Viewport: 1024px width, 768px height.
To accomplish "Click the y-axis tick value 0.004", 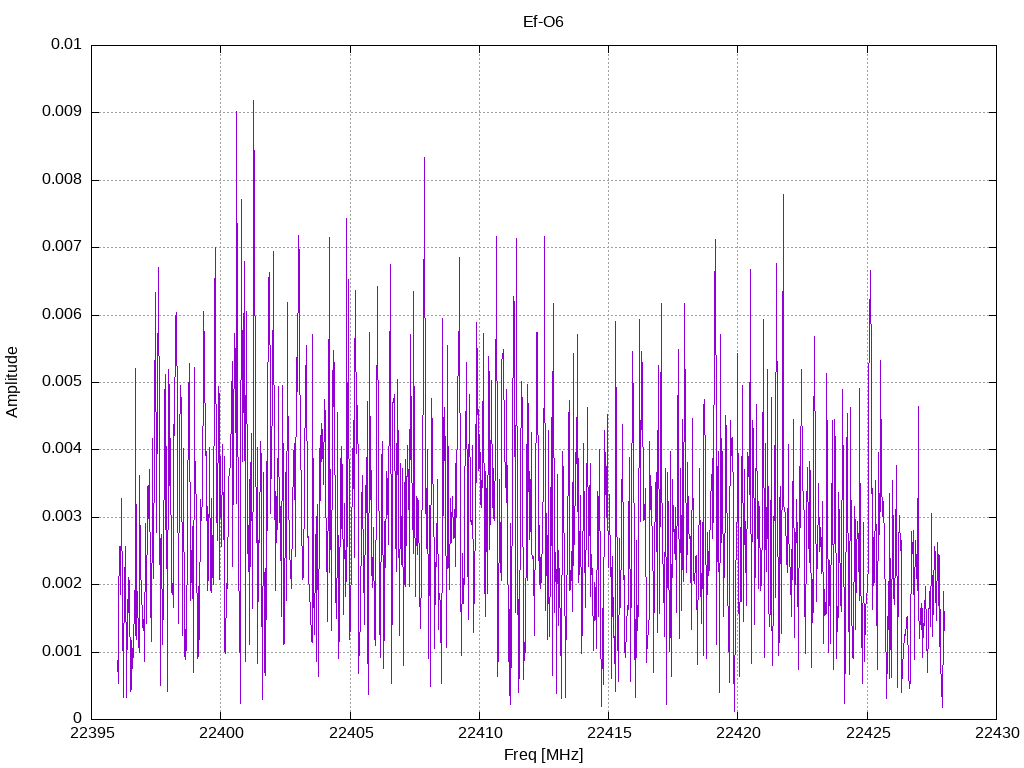I will [x=62, y=449].
